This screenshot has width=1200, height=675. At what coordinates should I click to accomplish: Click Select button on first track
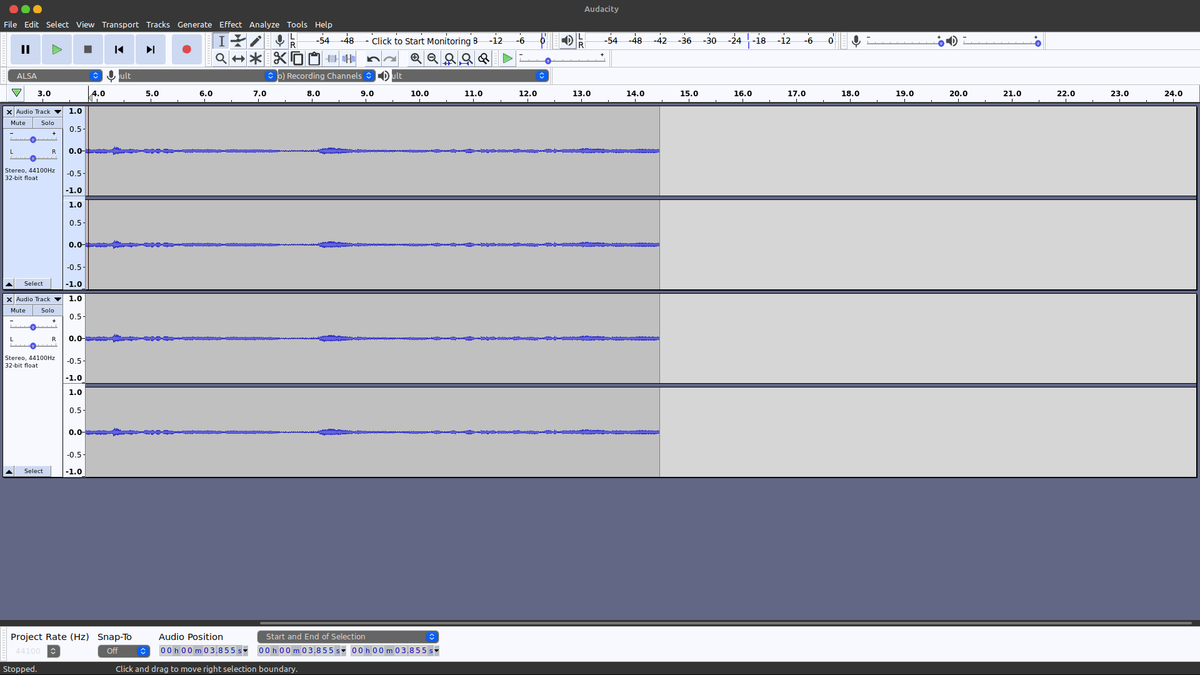coord(34,283)
